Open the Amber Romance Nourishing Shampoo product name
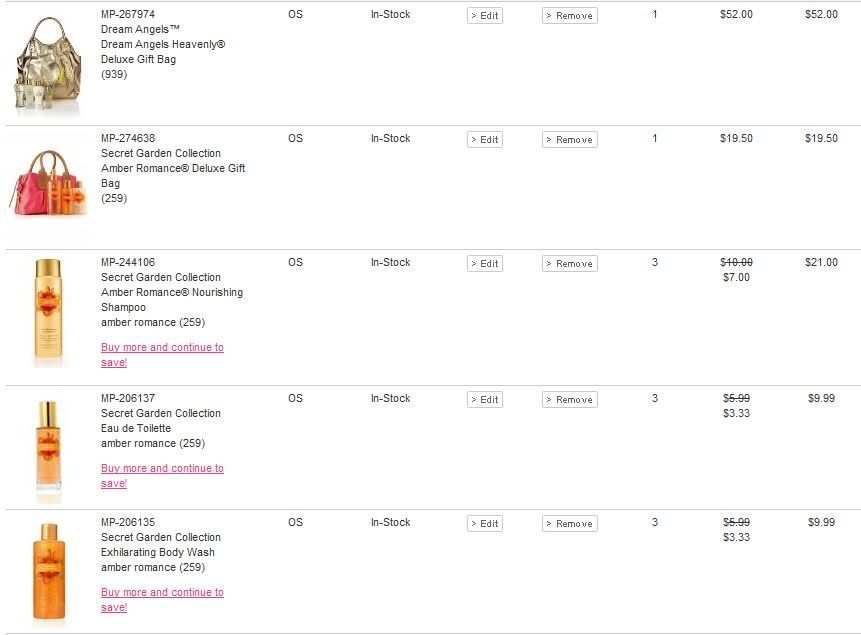861x635 pixels. point(172,299)
